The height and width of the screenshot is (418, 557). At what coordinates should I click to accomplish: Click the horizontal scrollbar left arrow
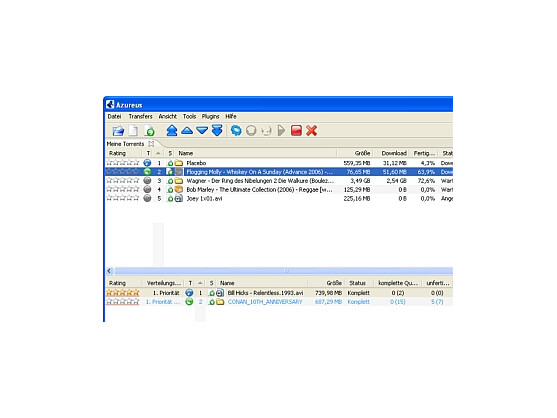pyautogui.click(x=109, y=271)
